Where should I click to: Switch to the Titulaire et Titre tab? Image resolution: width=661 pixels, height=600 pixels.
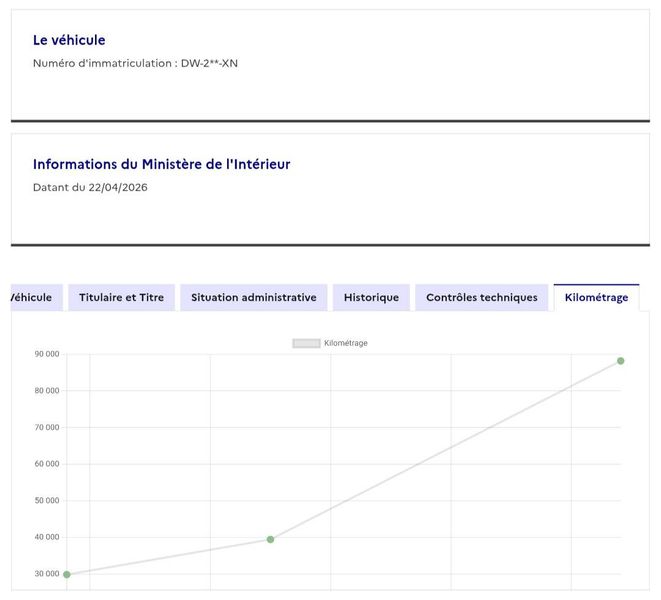(121, 298)
